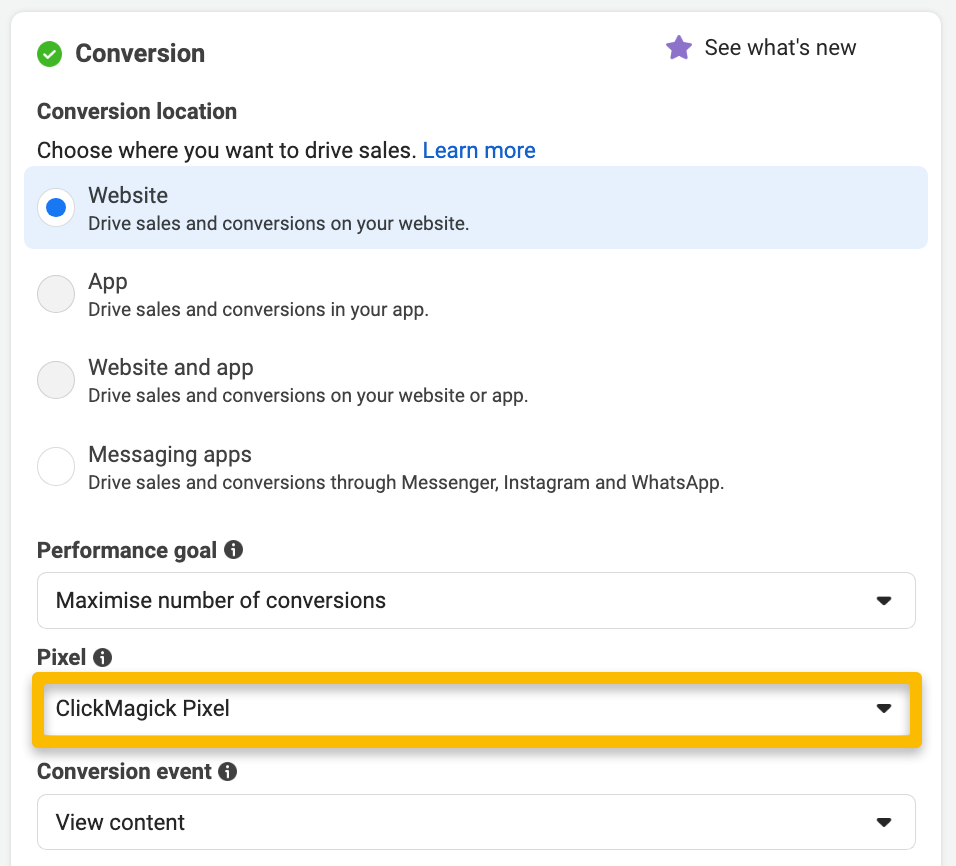Pick the Messaging apps radio button

coord(56,467)
